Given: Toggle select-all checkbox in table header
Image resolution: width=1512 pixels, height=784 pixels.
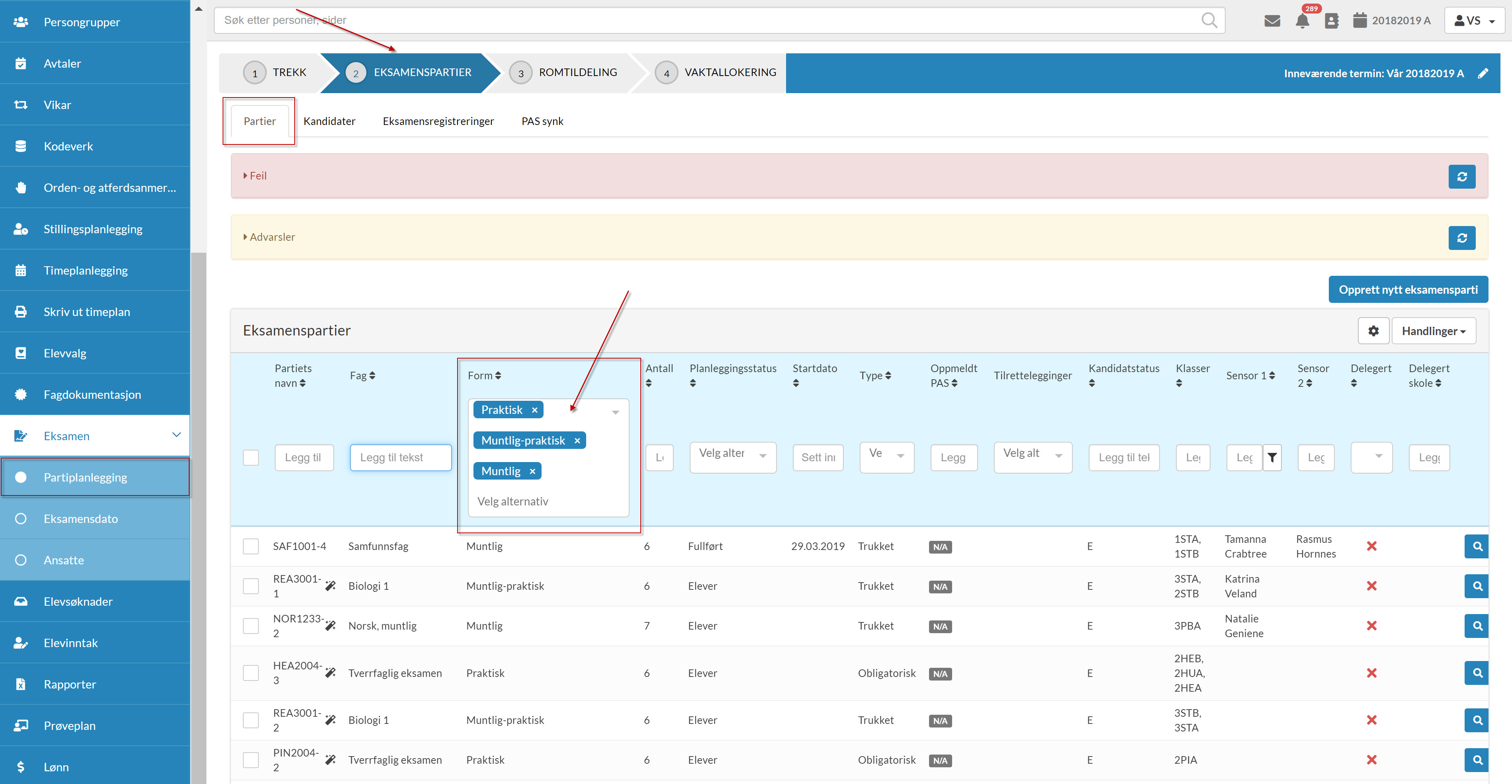Looking at the screenshot, I should click(x=250, y=457).
